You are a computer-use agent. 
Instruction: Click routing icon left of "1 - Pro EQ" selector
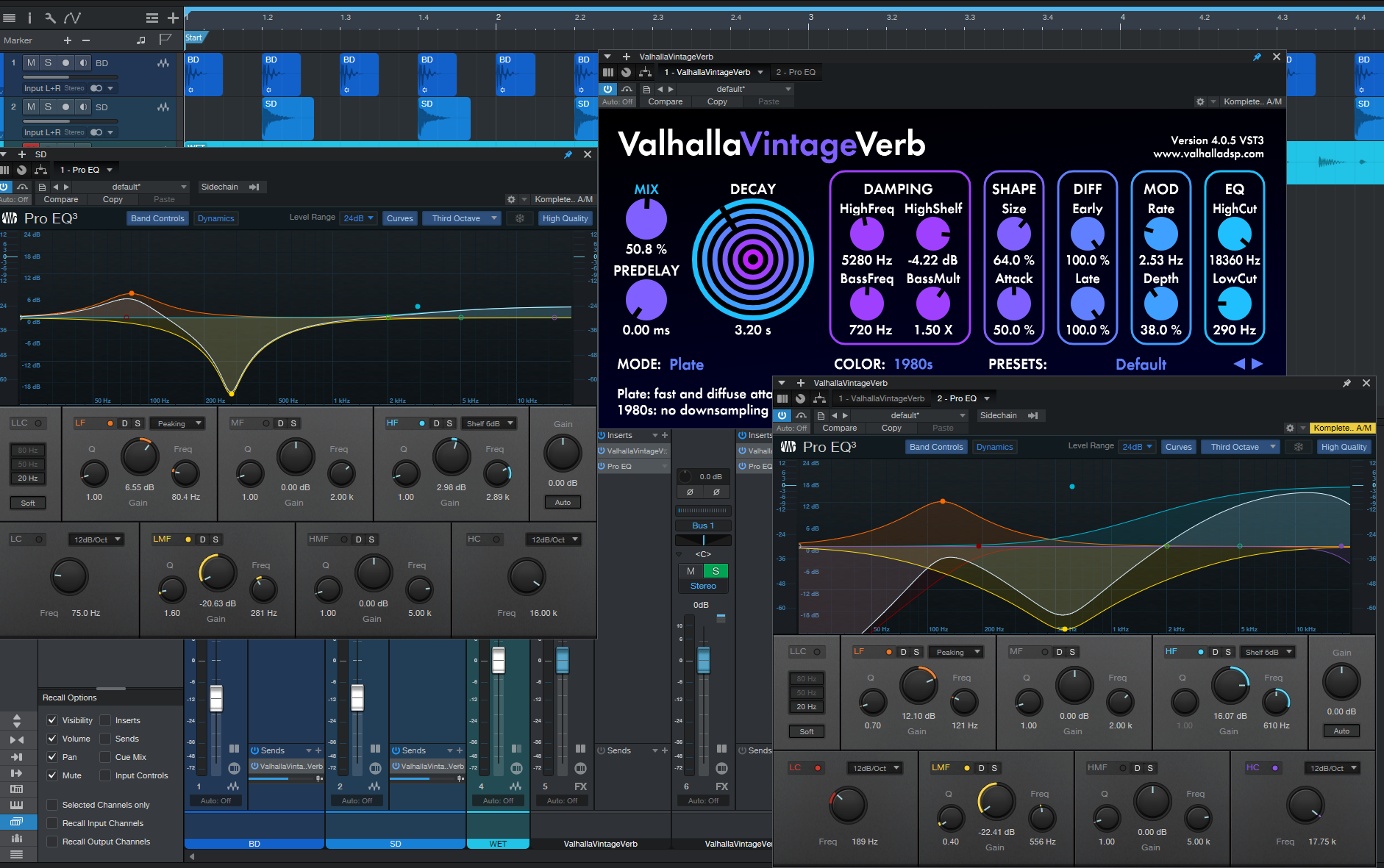[x=40, y=170]
